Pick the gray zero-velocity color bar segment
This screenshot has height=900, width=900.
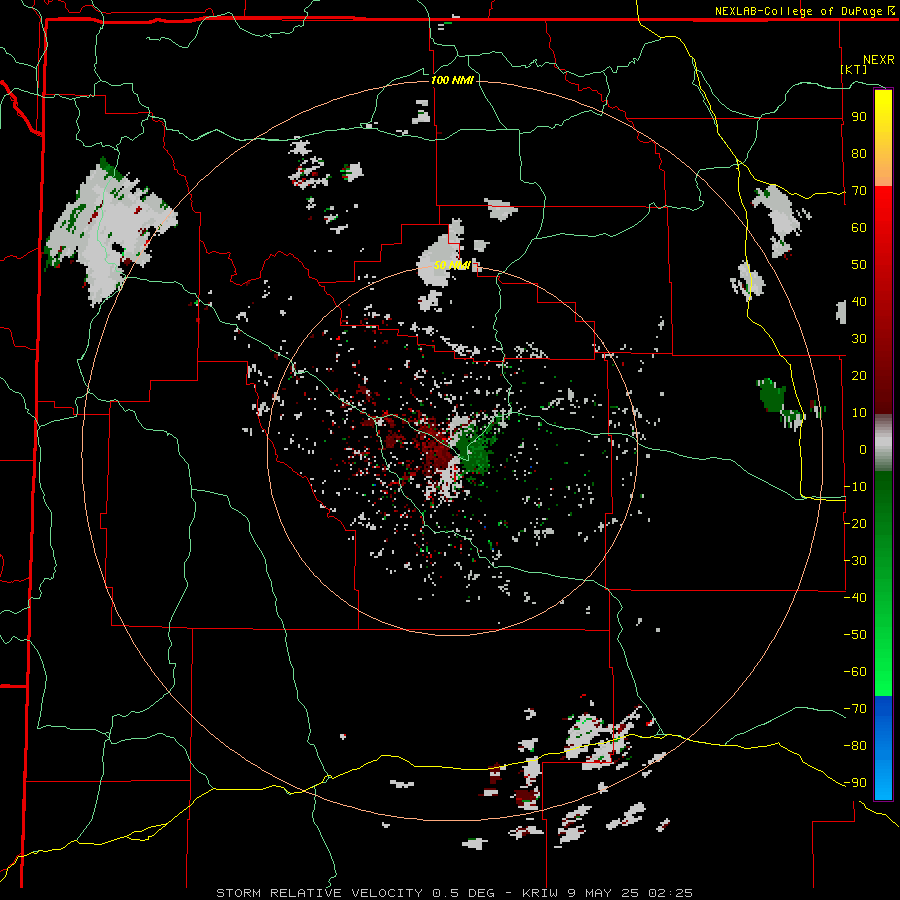click(x=883, y=443)
